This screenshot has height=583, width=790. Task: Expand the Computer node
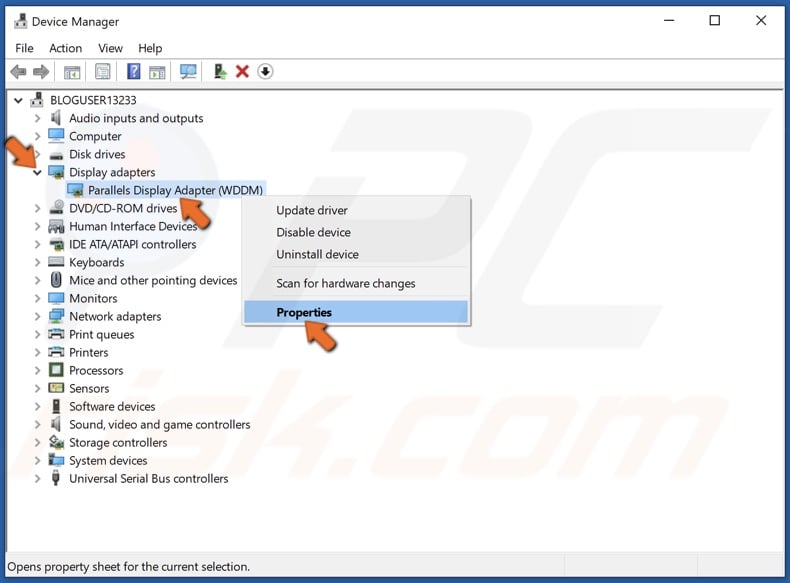[x=37, y=137]
